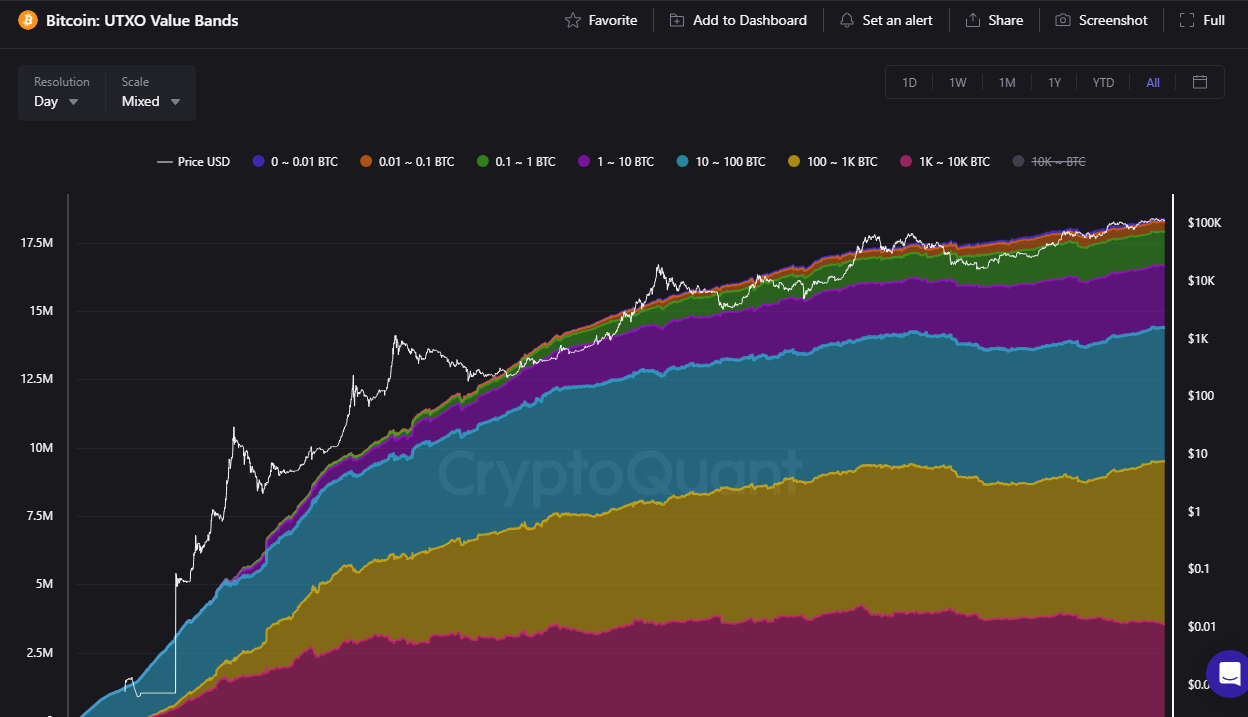
Task: Click the $100K right axis label
Action: tap(1204, 223)
